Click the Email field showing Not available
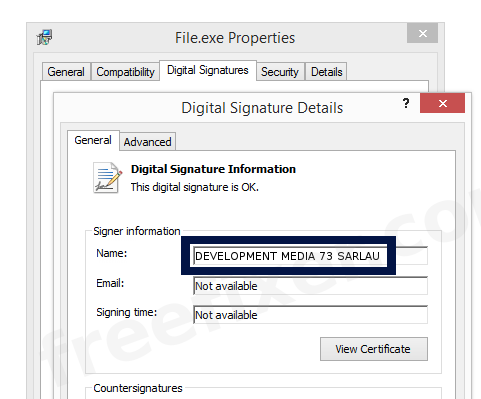 coord(310,286)
